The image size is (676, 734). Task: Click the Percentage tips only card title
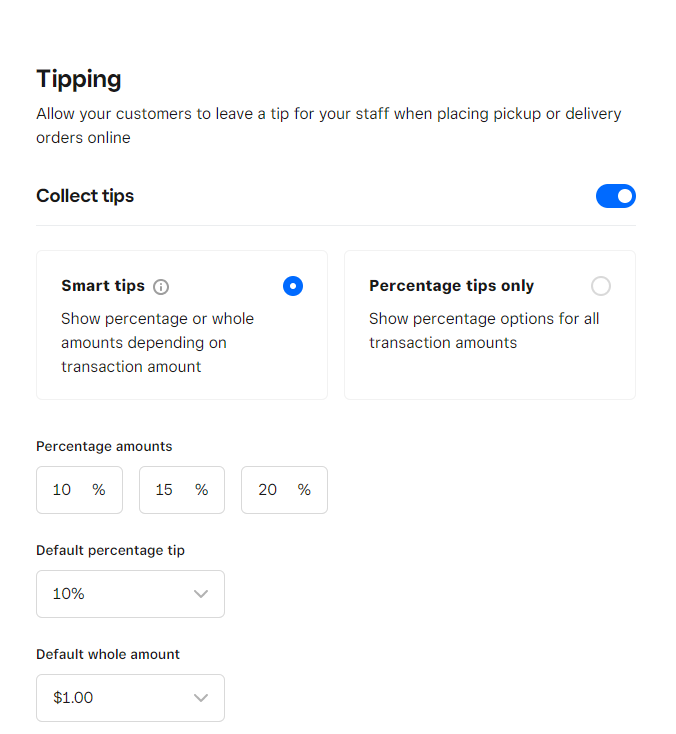451,286
